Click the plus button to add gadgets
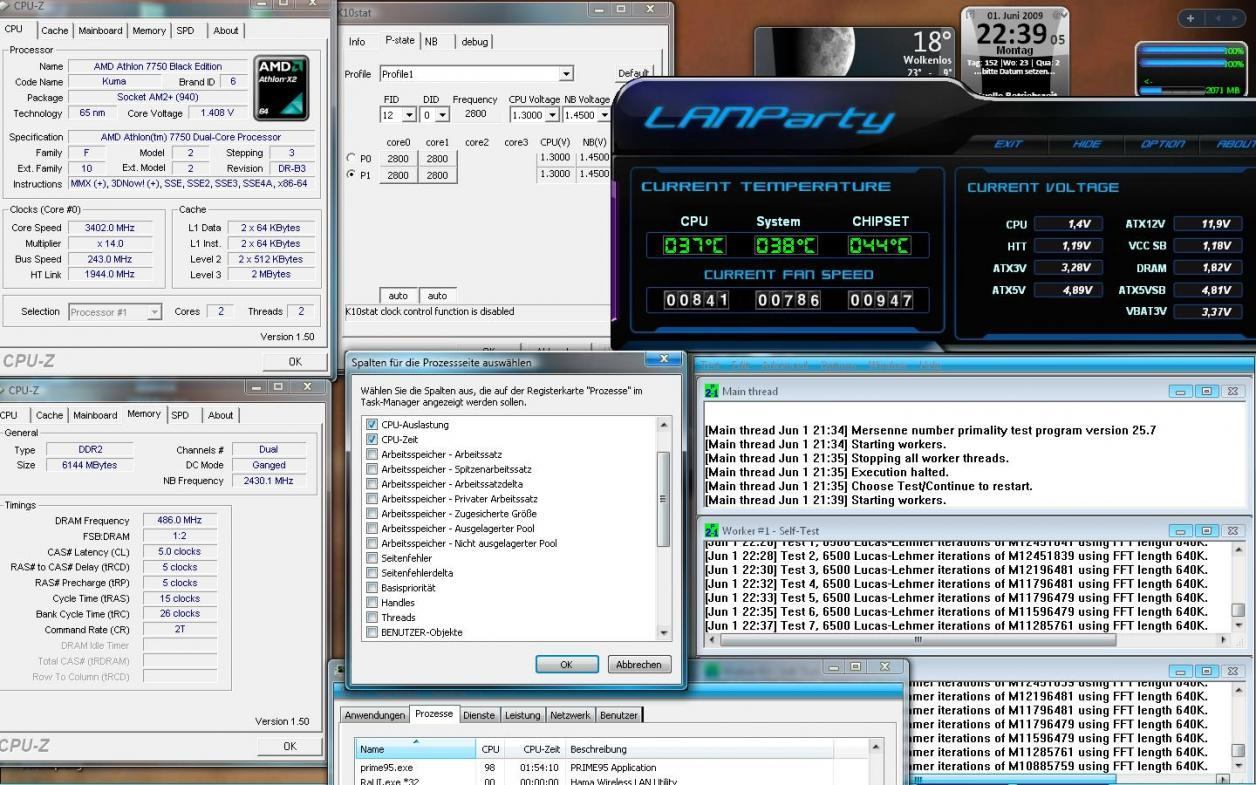 pos(1192,18)
